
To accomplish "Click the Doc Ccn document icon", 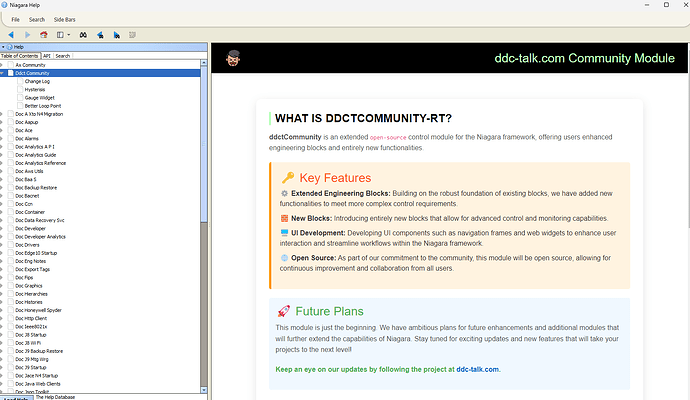I will pyautogui.click(x=11, y=204).
